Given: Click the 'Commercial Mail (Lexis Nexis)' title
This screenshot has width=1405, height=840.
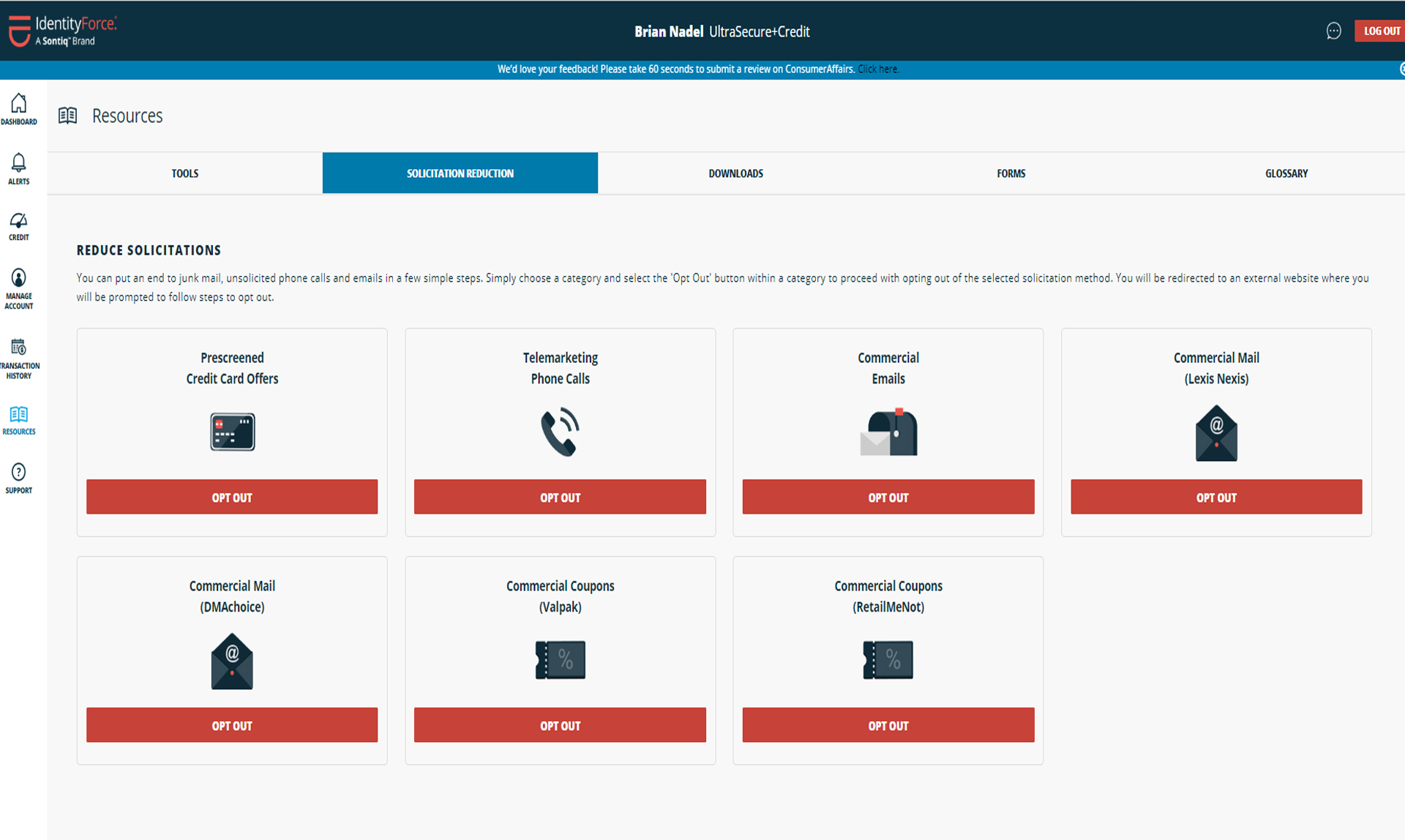Looking at the screenshot, I should pyautogui.click(x=1216, y=368).
